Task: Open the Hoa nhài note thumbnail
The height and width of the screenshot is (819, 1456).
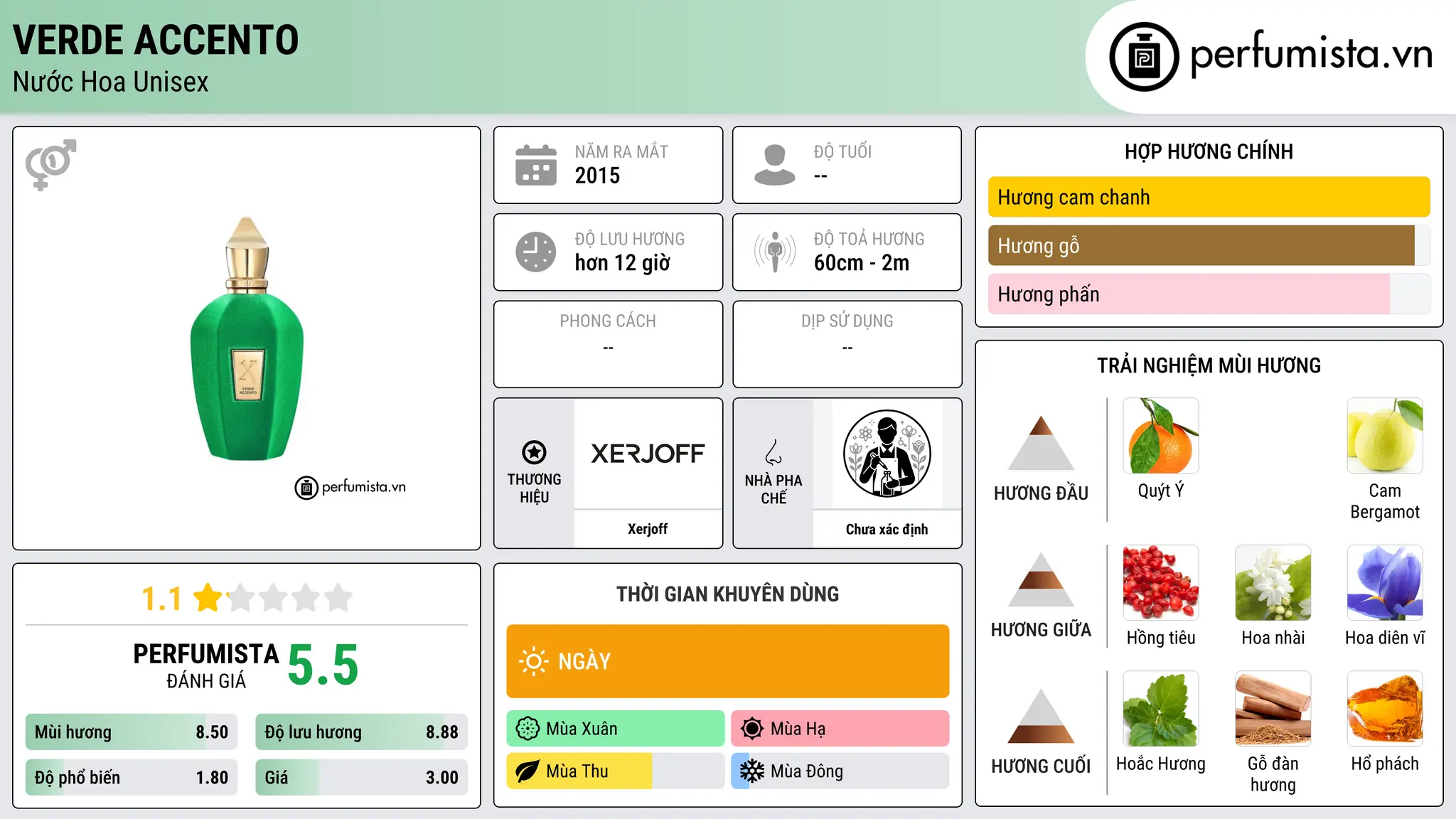Action: (1273, 583)
